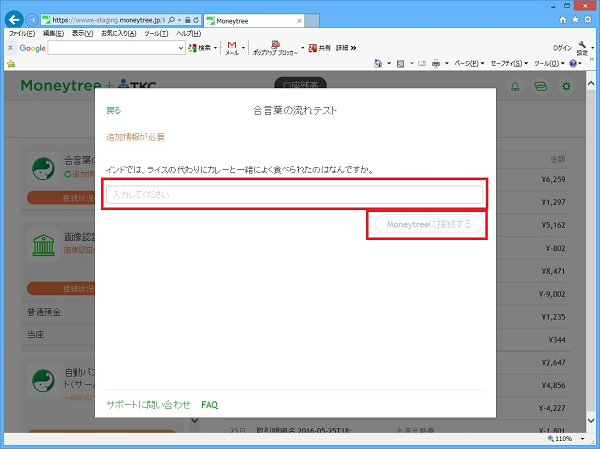Expand the メール dropdown arrow
The width and height of the screenshot is (600, 449).
click(243, 48)
